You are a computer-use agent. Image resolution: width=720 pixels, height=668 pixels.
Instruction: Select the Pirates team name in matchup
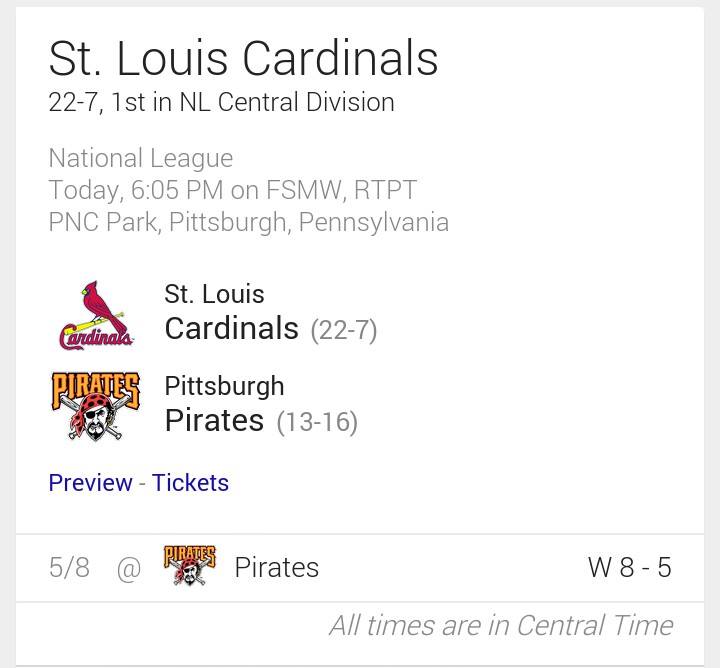tap(214, 420)
